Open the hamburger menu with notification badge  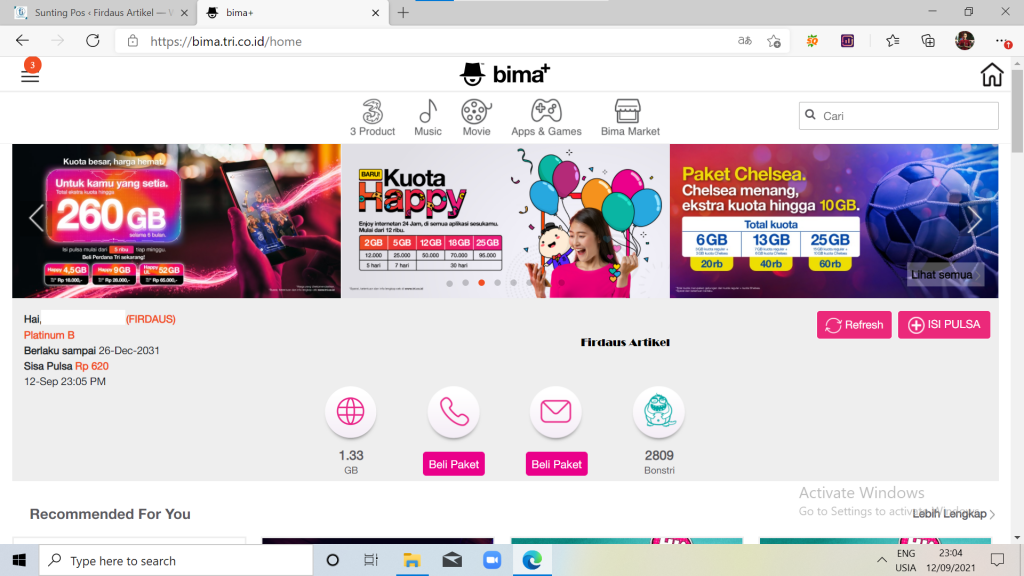coord(30,75)
